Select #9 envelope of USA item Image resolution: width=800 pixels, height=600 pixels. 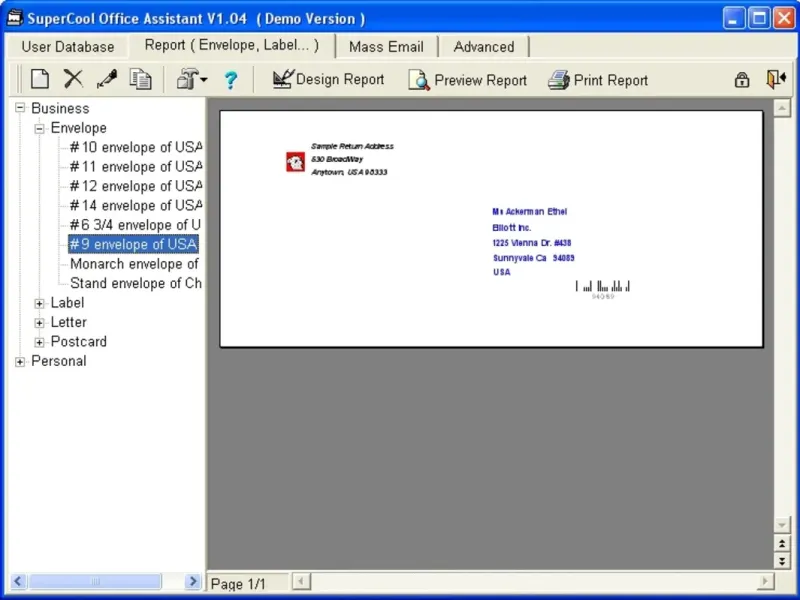[133, 244]
